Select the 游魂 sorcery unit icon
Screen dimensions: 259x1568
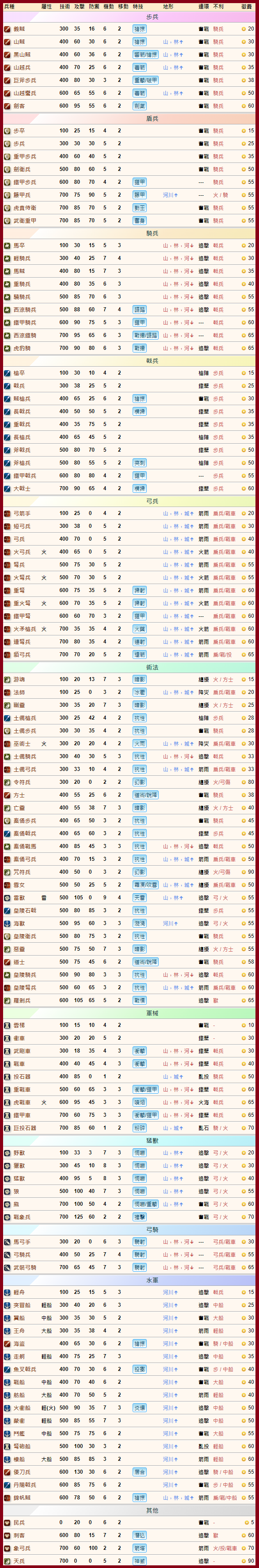[8, 679]
